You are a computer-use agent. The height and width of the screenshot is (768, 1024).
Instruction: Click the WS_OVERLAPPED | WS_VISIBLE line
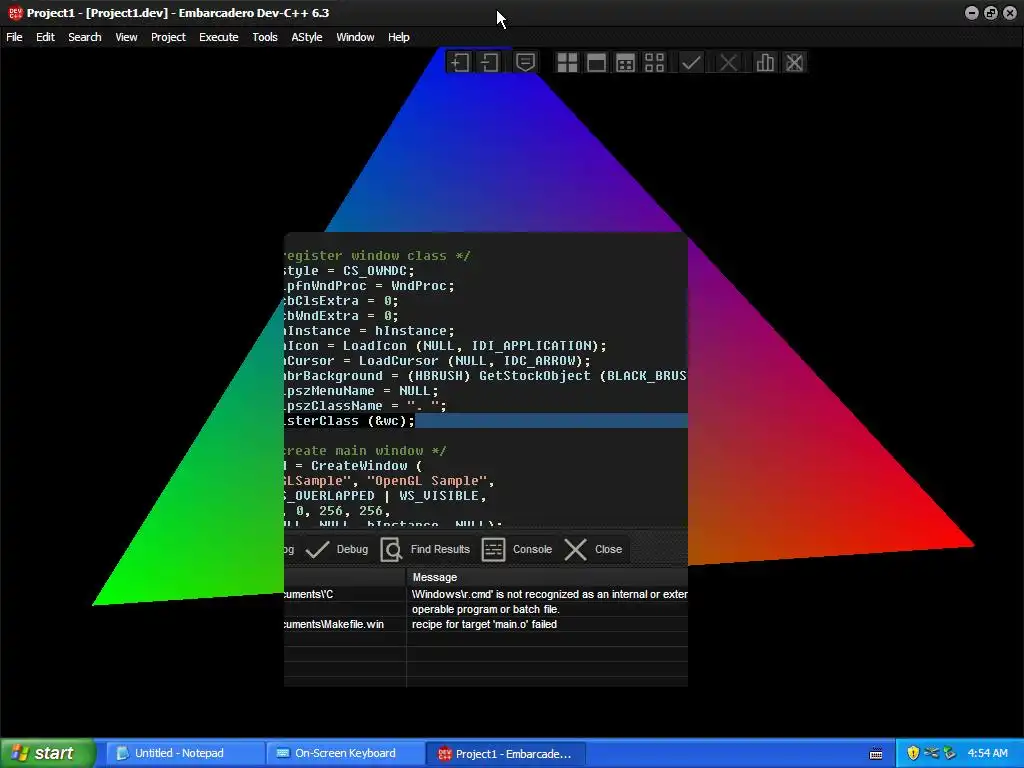pos(385,496)
